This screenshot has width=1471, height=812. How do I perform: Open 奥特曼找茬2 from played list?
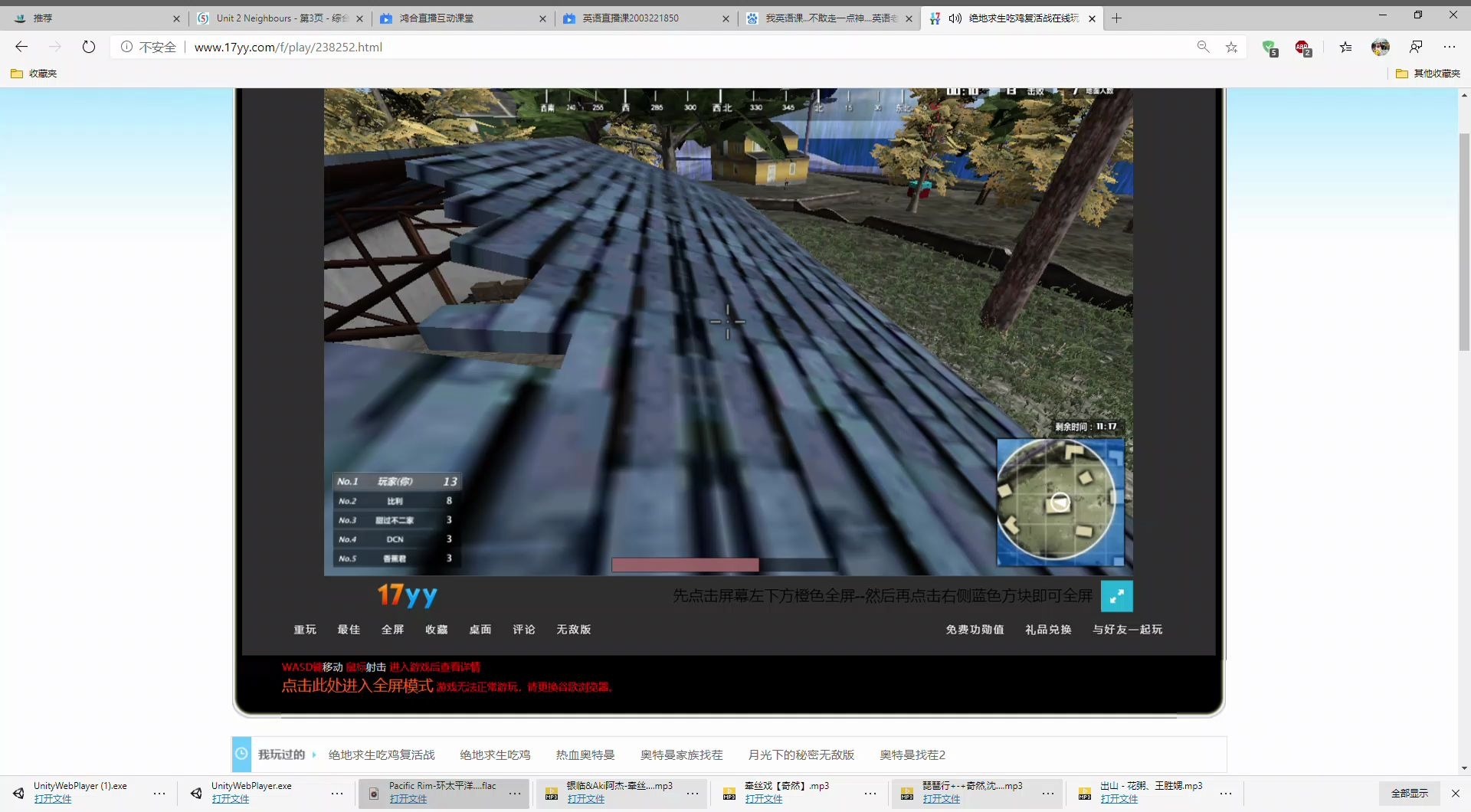pyautogui.click(x=912, y=755)
